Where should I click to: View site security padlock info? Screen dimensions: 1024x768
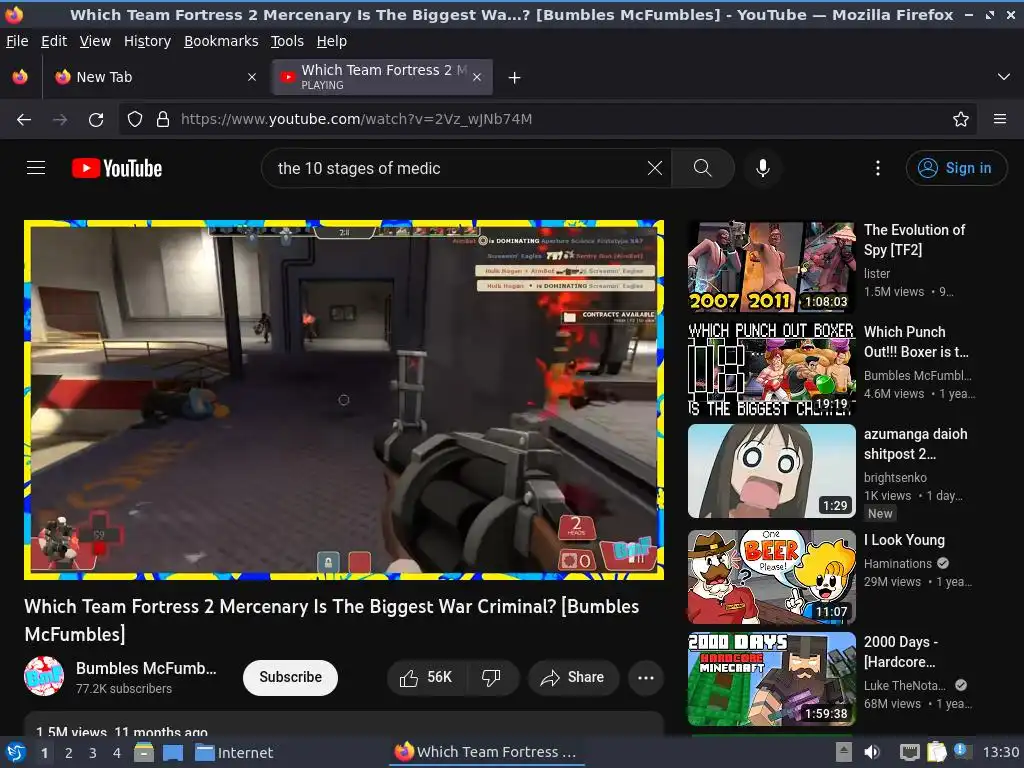(163, 119)
